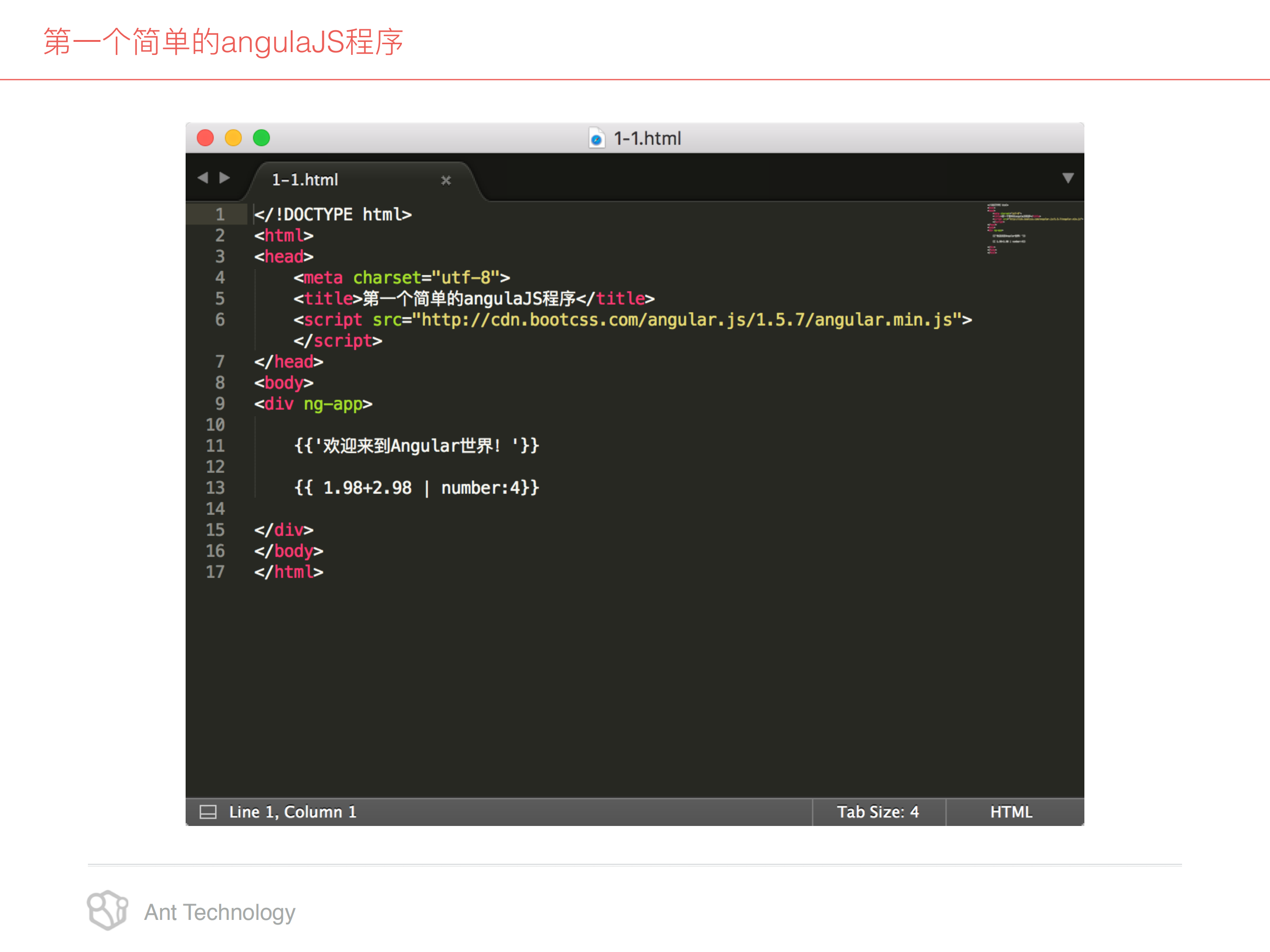Viewport: 1270px width, 952px height.
Task: Click line number 6 to select the script line
Action: (x=220, y=320)
